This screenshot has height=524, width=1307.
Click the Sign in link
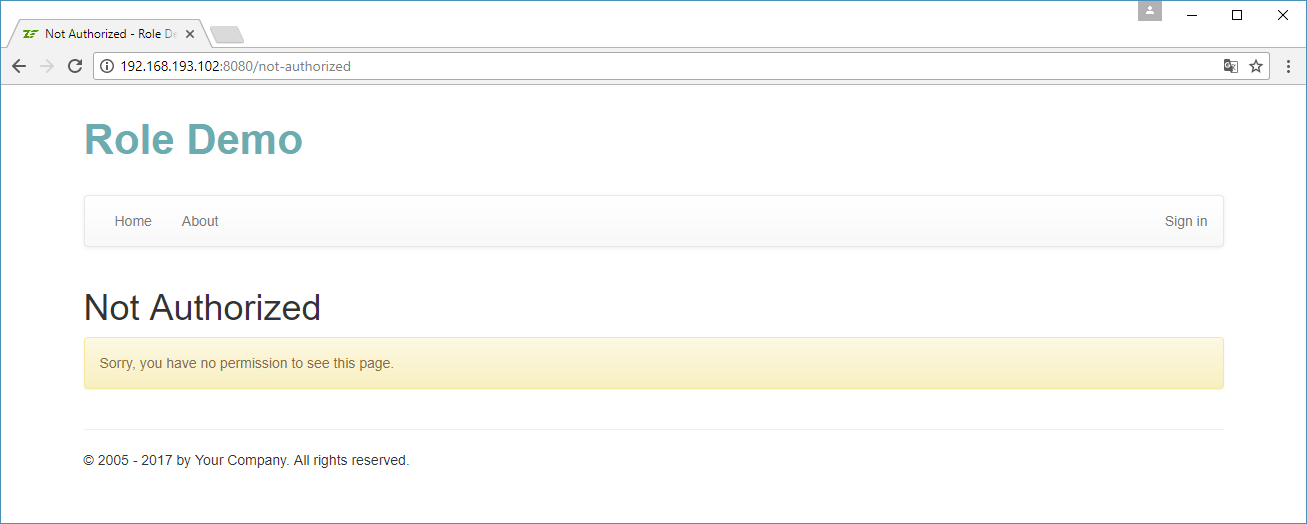pyautogui.click(x=1185, y=221)
